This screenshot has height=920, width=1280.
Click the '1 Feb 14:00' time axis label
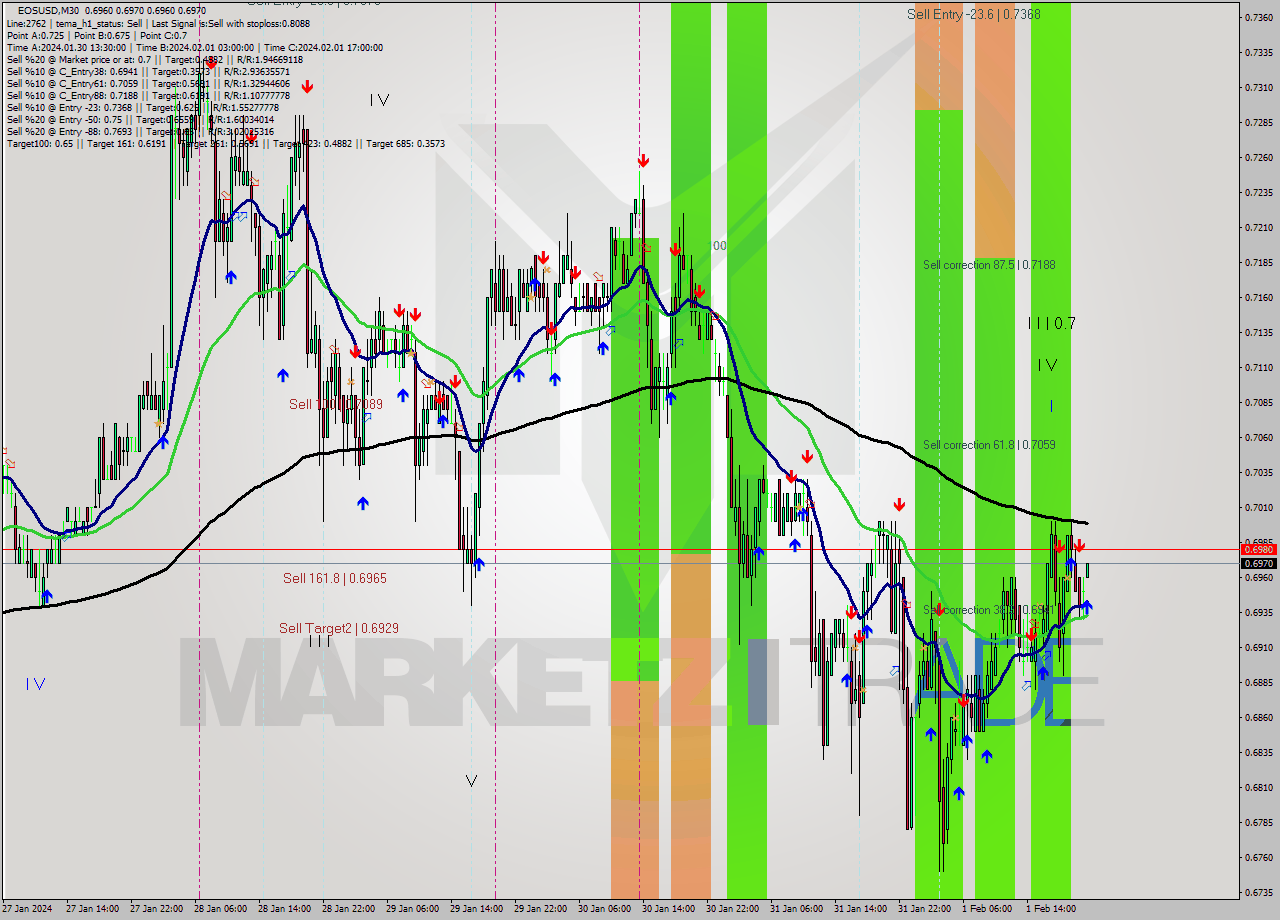click(1050, 909)
